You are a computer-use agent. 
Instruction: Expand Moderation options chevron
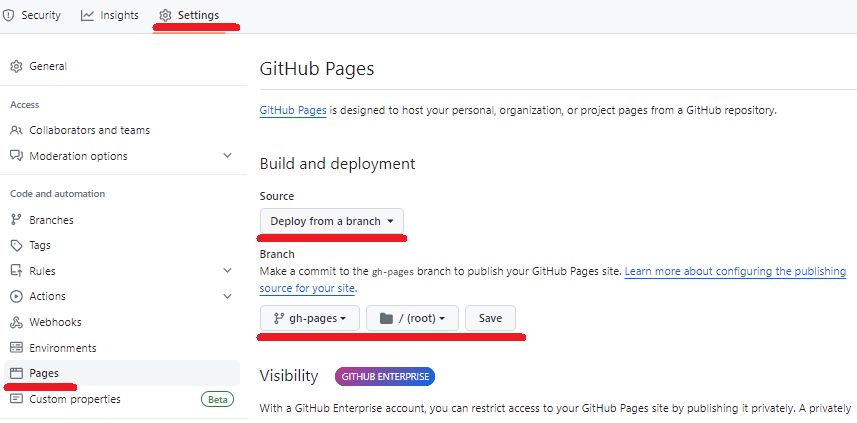228,156
